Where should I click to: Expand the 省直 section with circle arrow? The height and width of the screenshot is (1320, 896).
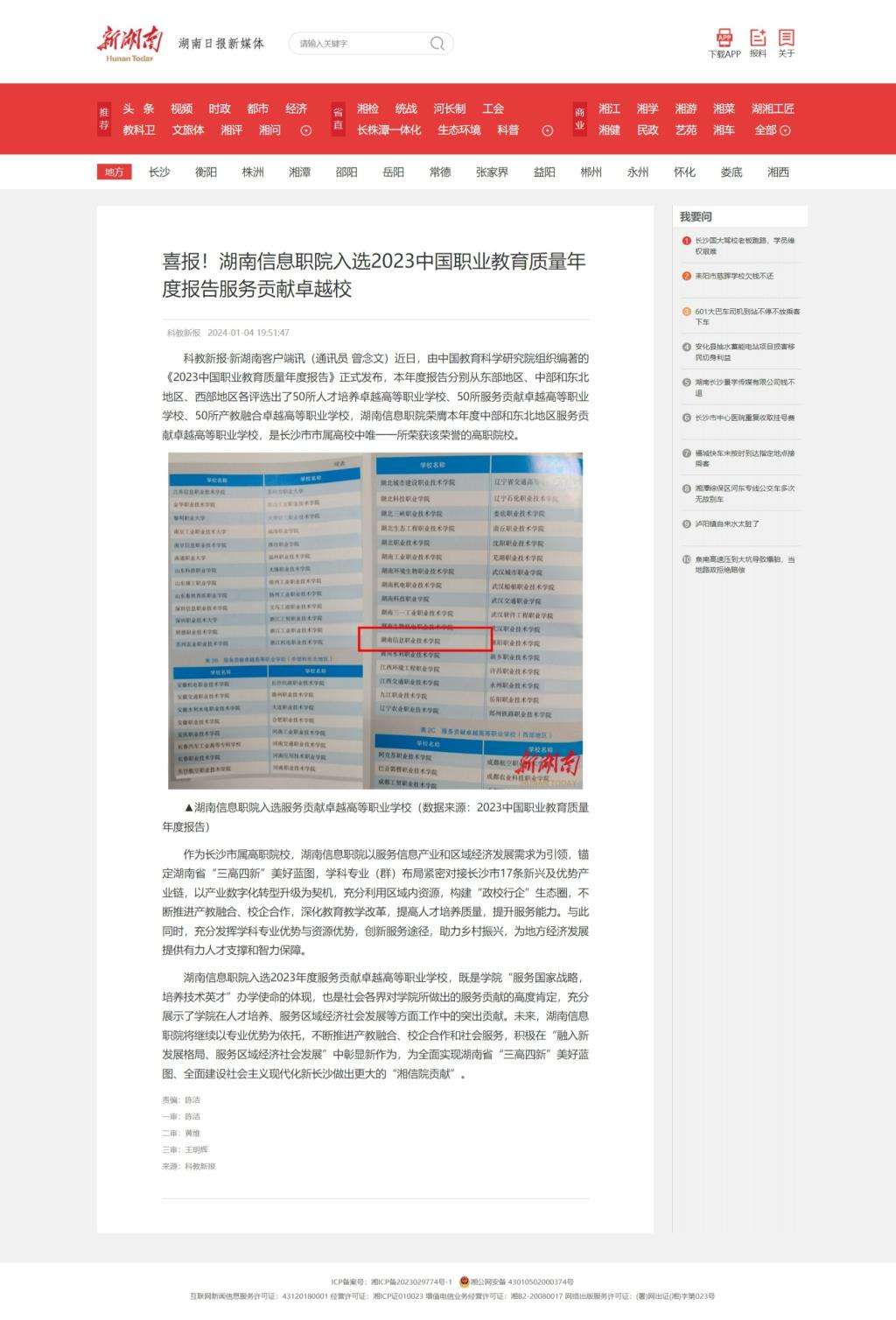[548, 130]
